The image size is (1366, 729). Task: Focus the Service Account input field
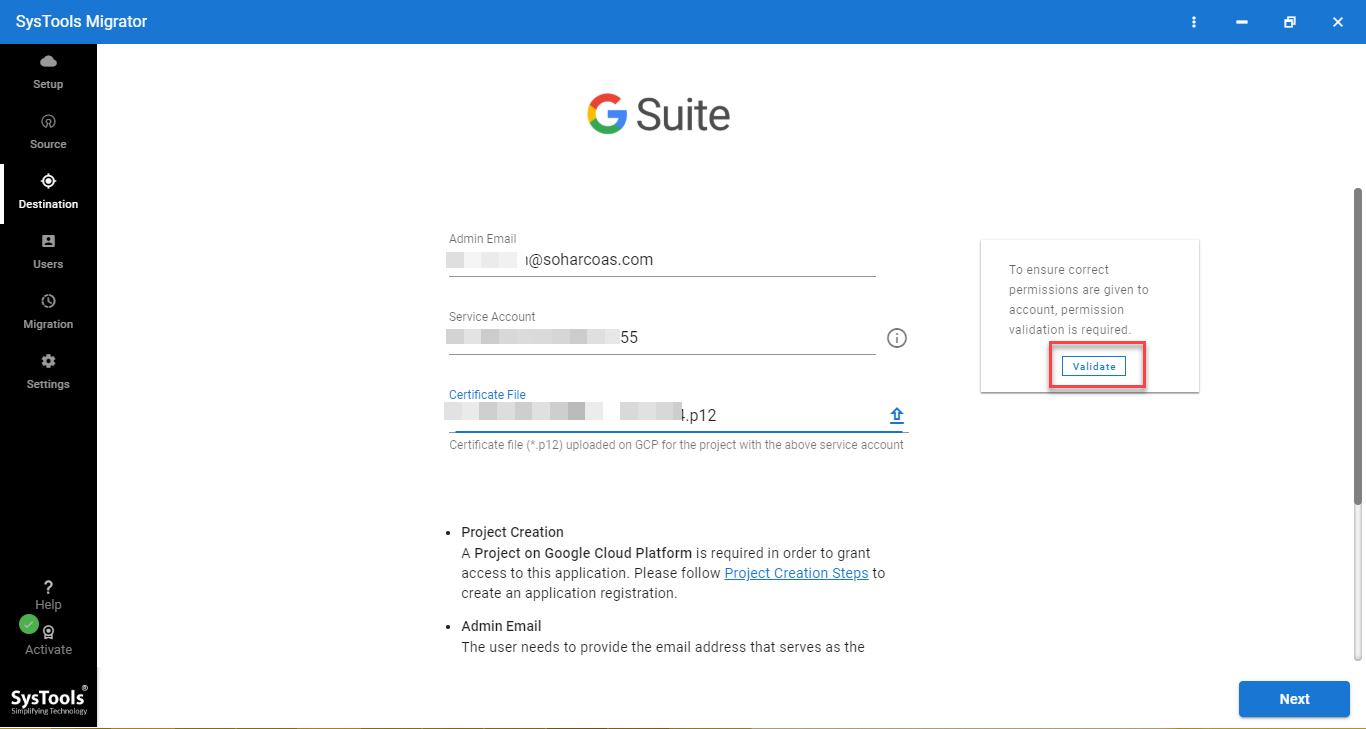tap(662, 338)
